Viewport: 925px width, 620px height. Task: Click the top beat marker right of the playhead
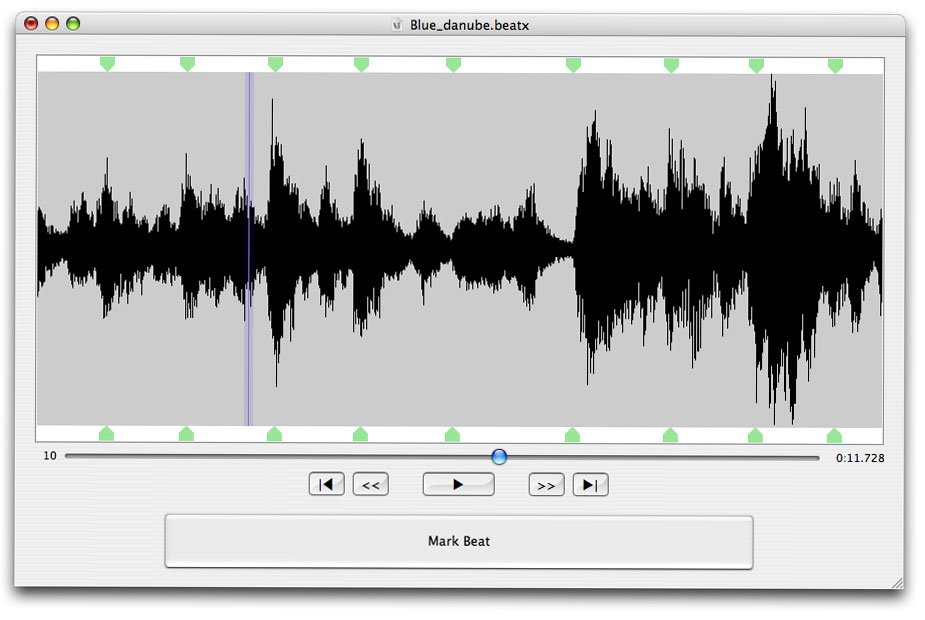(x=275, y=64)
